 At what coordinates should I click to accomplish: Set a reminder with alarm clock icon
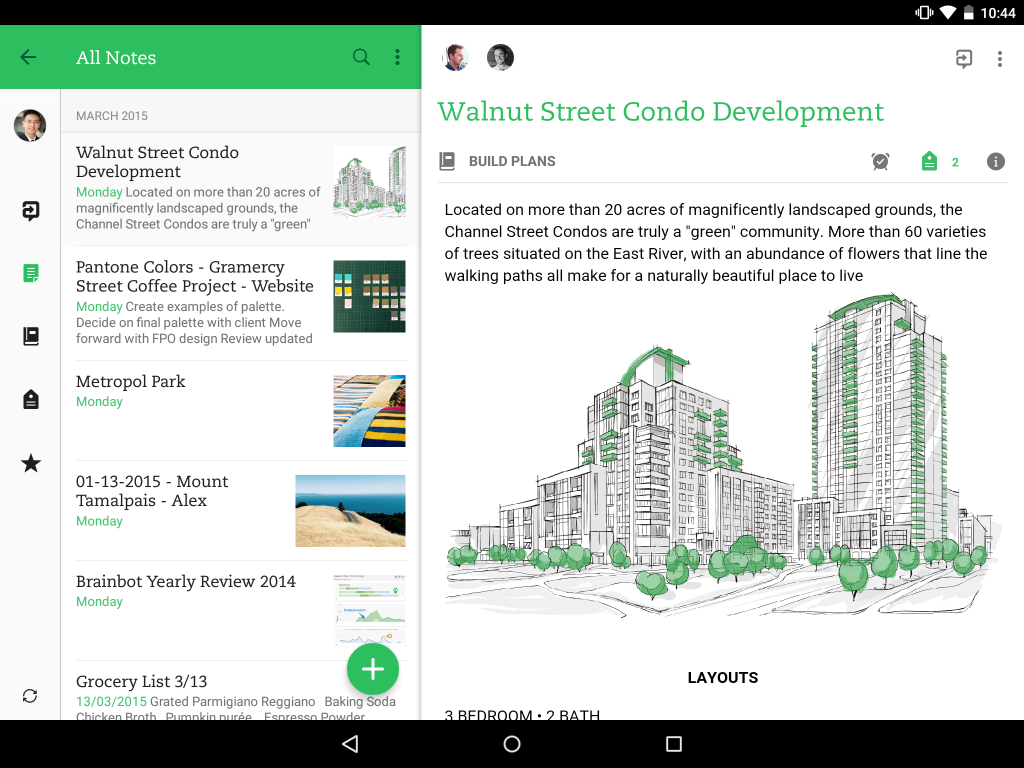880,161
